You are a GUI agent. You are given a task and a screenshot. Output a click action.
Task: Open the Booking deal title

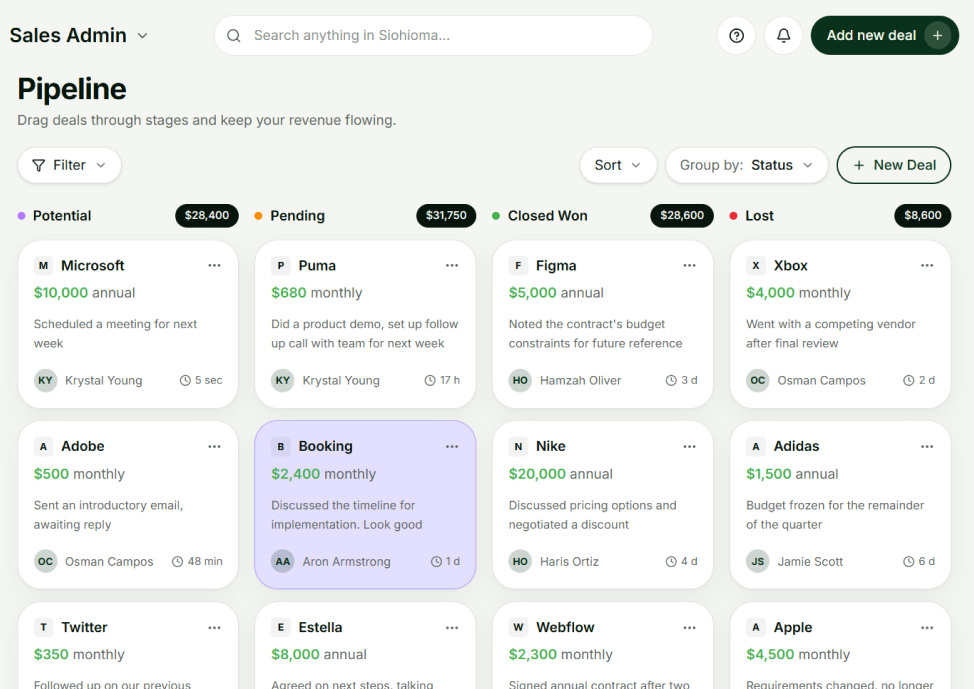coord(325,446)
